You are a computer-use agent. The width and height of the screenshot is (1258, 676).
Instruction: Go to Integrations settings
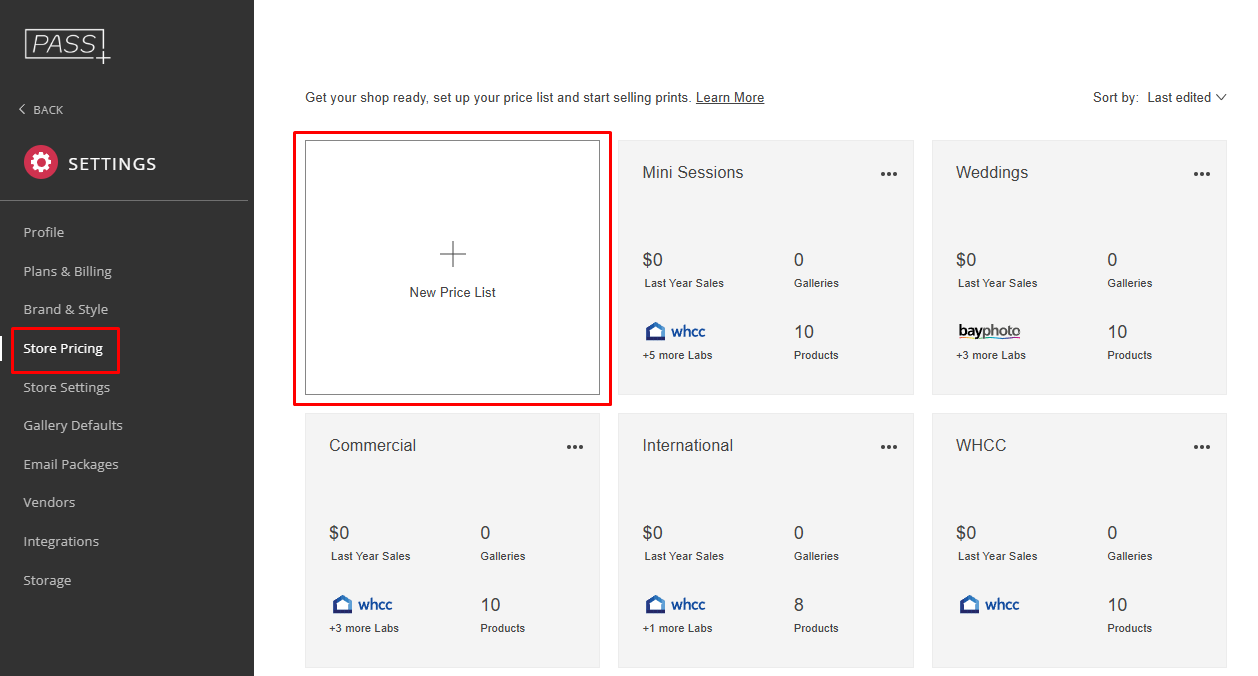click(61, 541)
